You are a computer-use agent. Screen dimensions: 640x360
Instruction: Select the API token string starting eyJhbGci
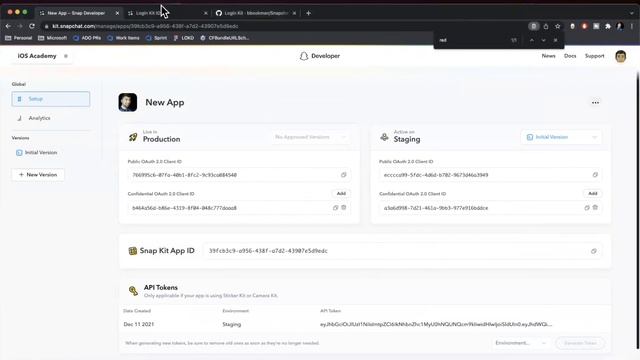(x=436, y=324)
